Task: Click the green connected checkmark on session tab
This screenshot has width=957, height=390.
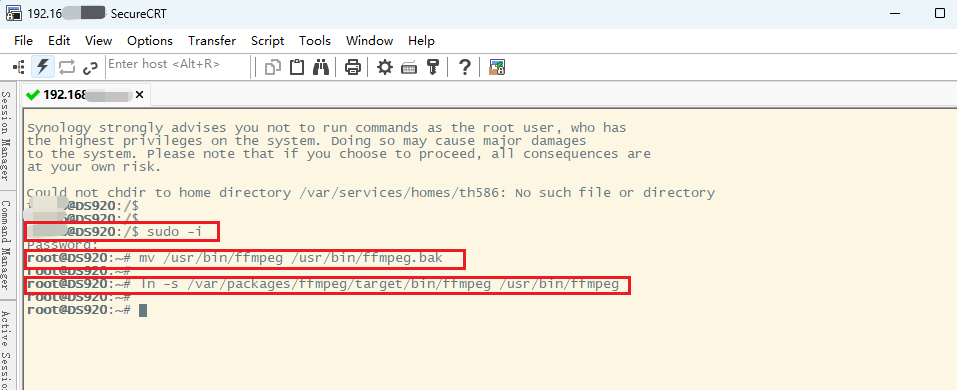Action: point(33,95)
